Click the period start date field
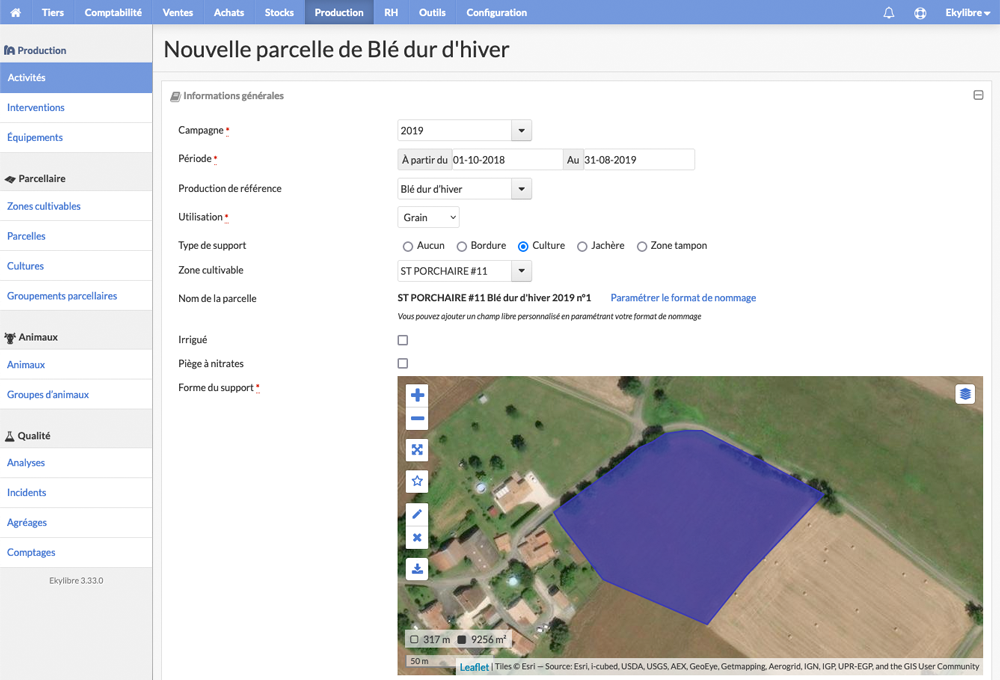 pos(506,160)
